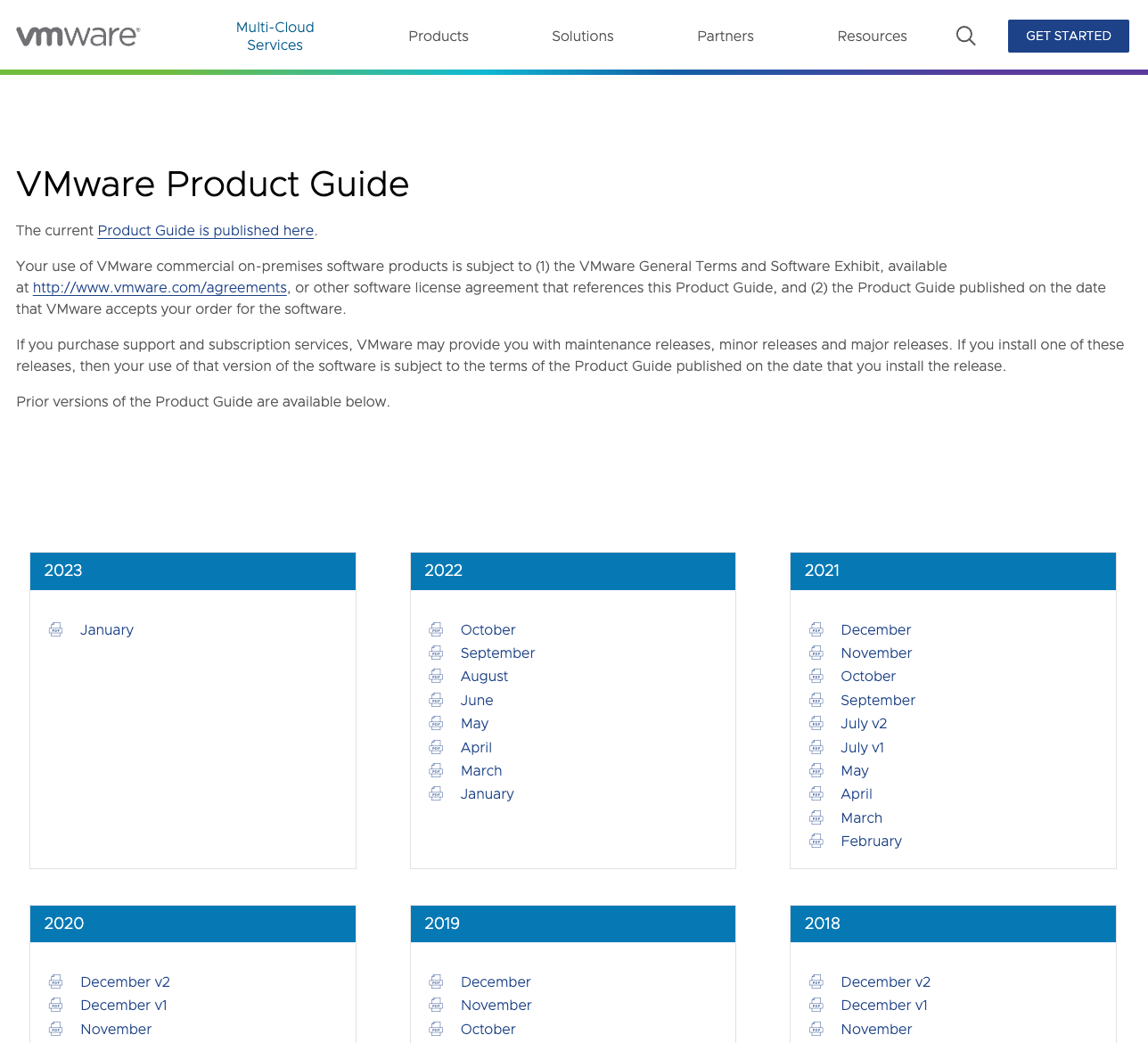This screenshot has width=1148, height=1043.
Task: Open the July v1 product guide
Action: pyautogui.click(x=862, y=747)
